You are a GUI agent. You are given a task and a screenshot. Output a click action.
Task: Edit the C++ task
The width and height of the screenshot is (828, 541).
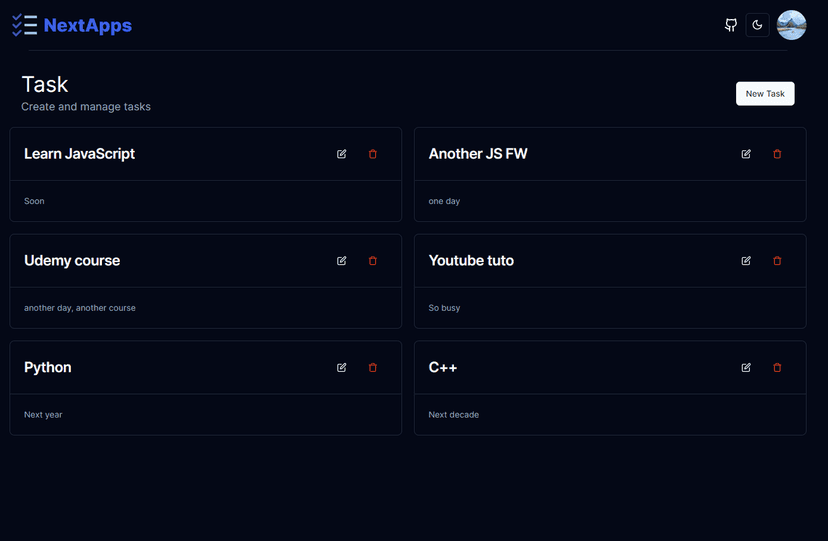coord(746,367)
